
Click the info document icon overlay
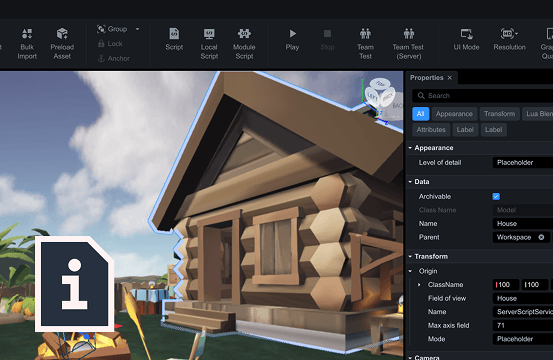coord(74,284)
